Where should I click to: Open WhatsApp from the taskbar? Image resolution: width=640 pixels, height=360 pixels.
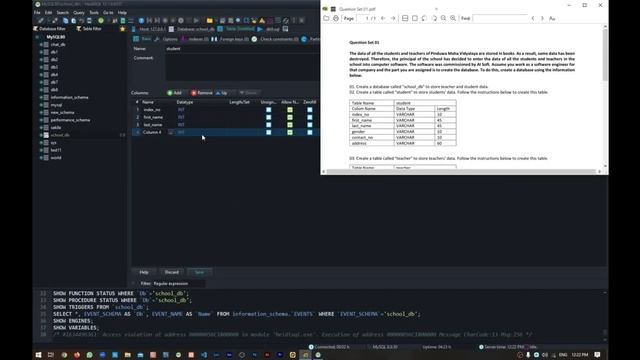coord(89,355)
